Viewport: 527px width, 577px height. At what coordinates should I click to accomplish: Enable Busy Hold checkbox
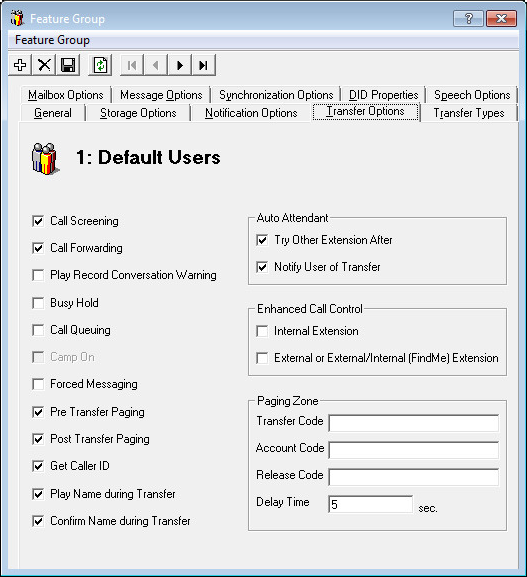coord(38,303)
